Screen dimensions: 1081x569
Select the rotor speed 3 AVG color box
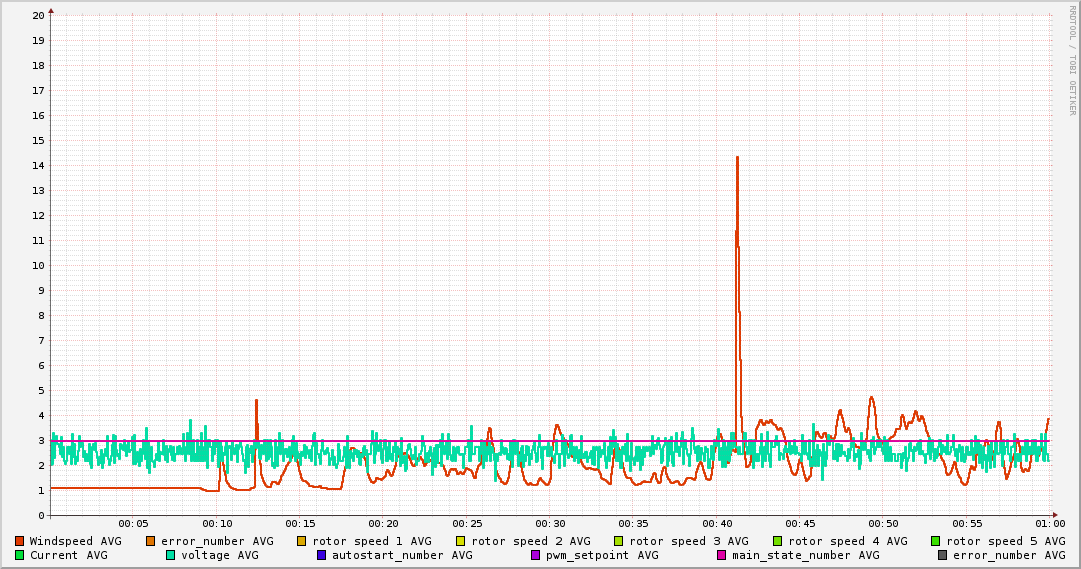pos(619,541)
